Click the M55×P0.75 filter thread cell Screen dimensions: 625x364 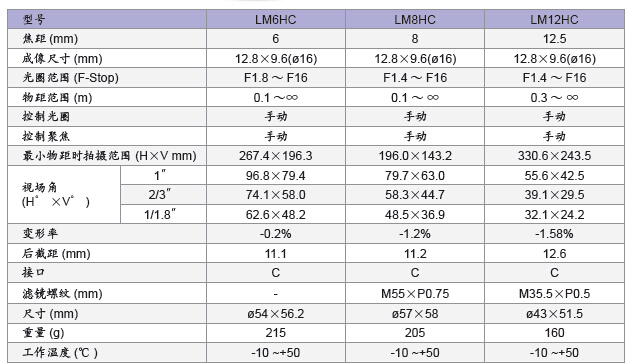point(415,293)
